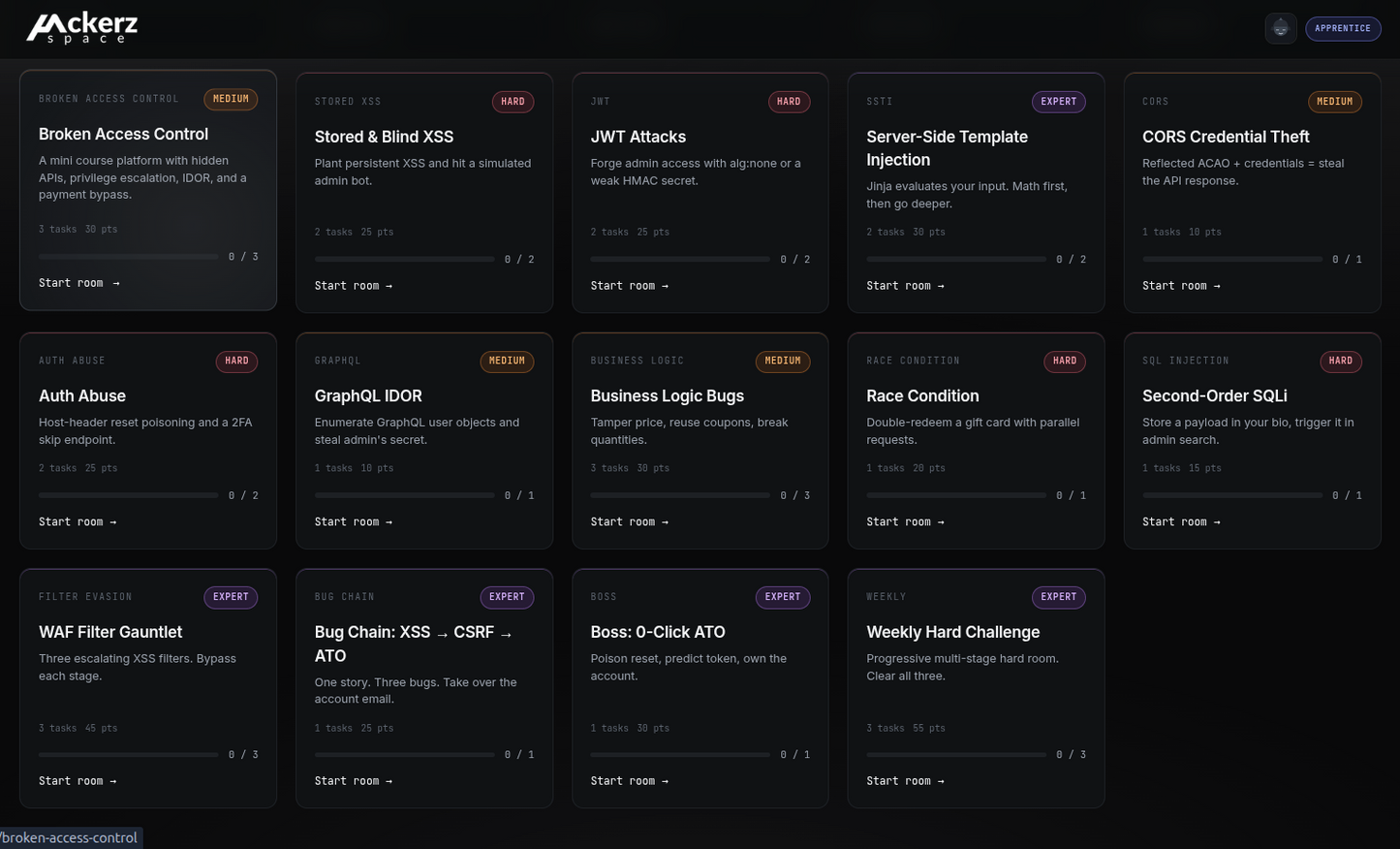Click '1 tasks 15 pts' on SQLi card
Screen dimensions: 1400x849
[1181, 468]
